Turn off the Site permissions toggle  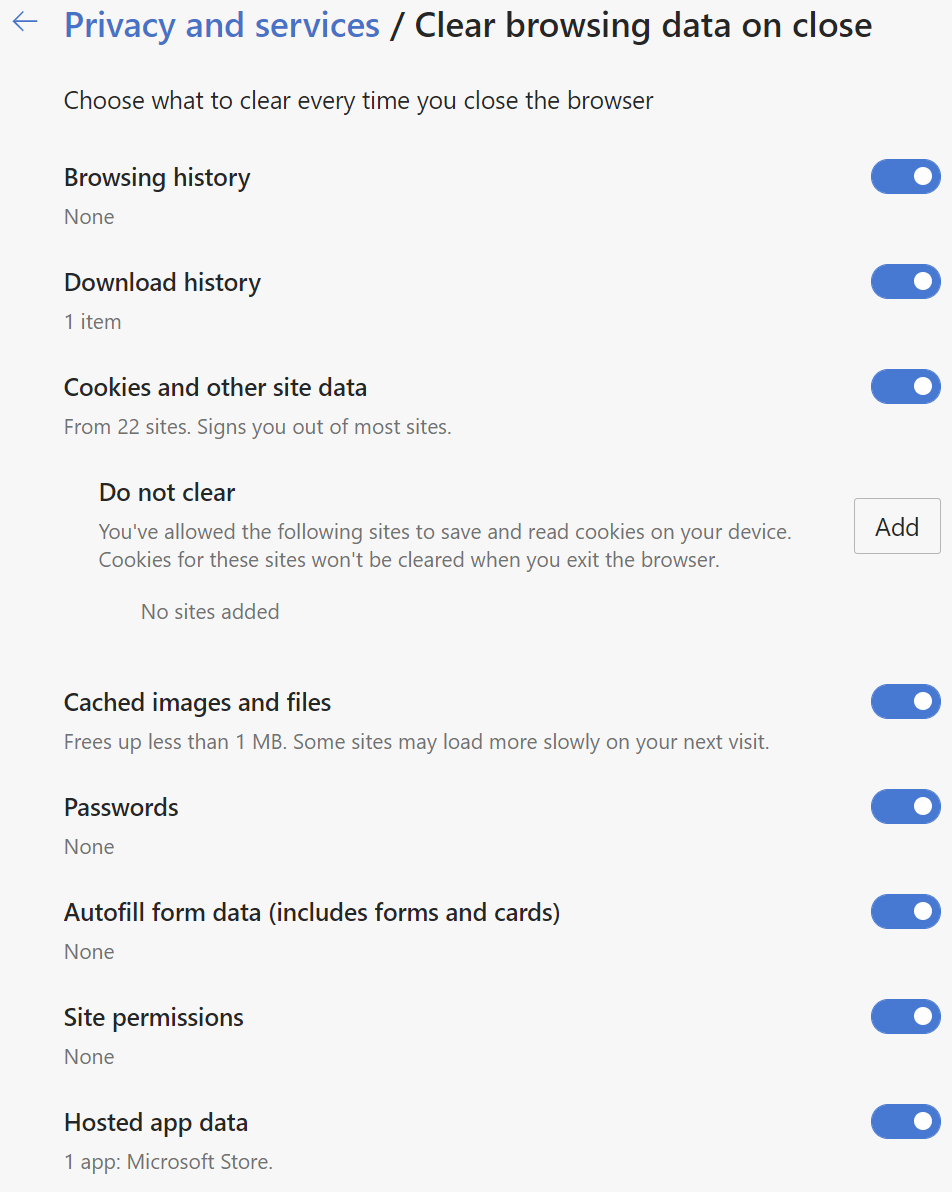point(905,1017)
